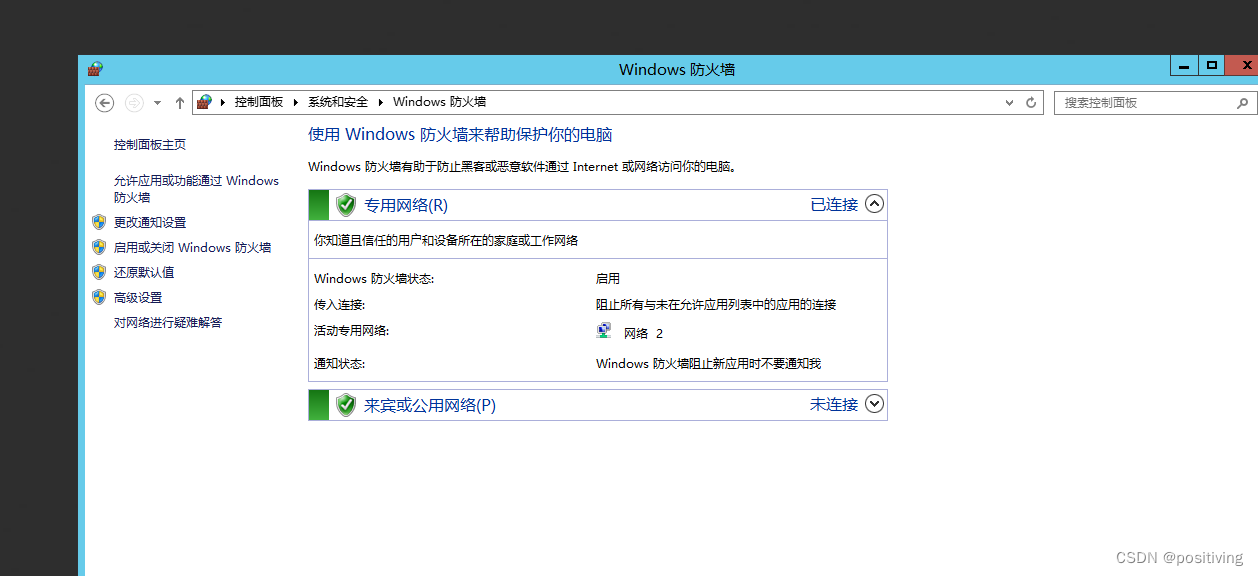
Task: Click shield icon beside 高级设置
Action: tap(99, 297)
